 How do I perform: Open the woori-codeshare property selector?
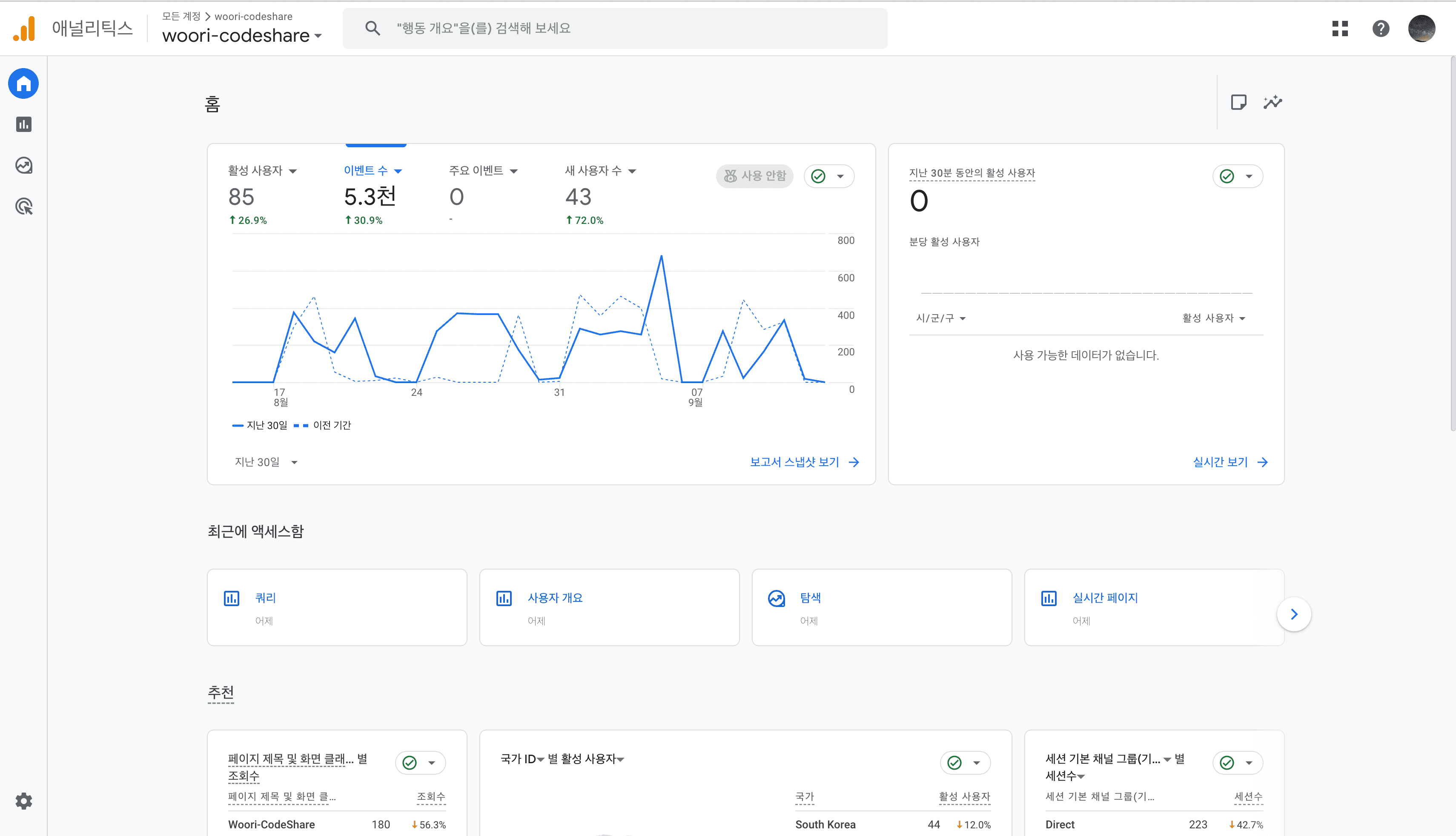click(x=242, y=36)
